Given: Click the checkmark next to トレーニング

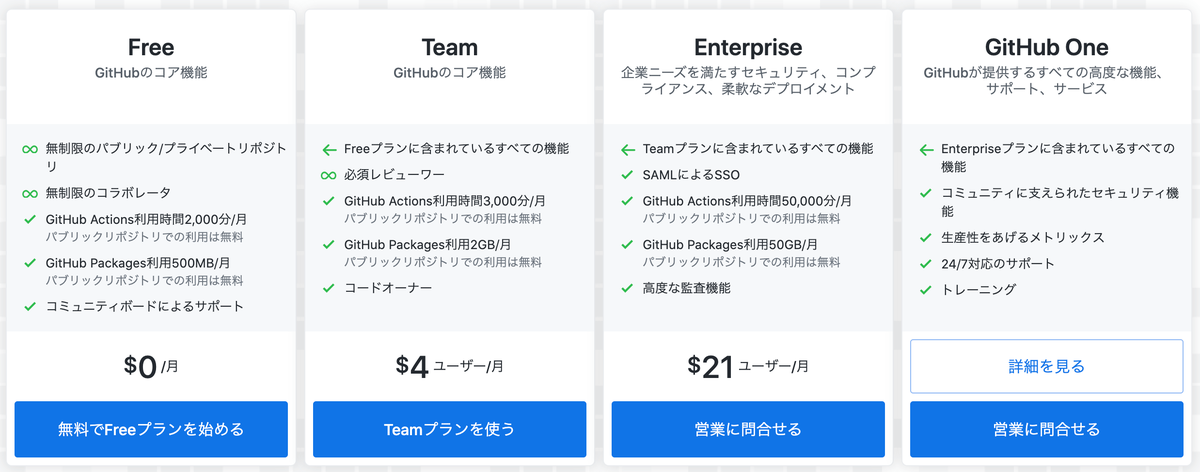Looking at the screenshot, I should [x=925, y=290].
